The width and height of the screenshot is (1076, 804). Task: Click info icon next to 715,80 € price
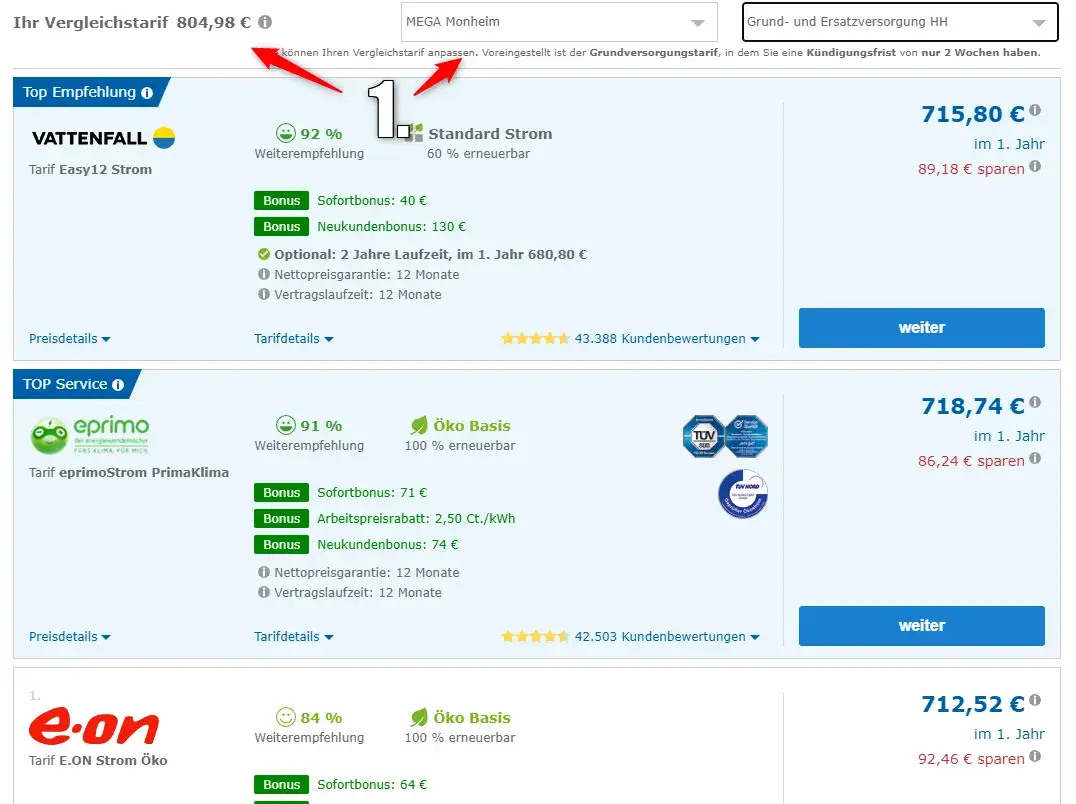pos(1035,110)
